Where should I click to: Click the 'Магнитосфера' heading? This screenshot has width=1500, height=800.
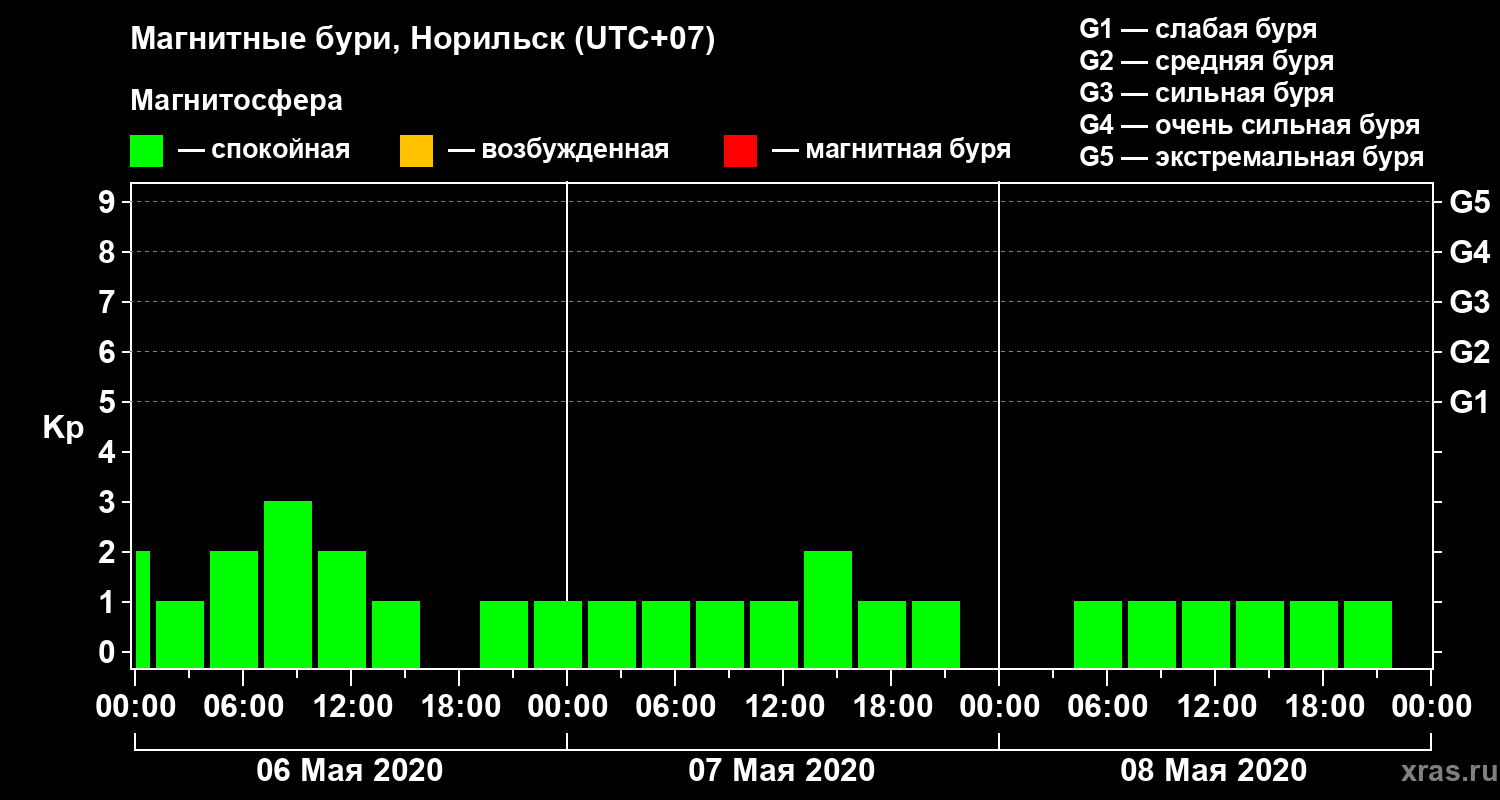tap(237, 101)
